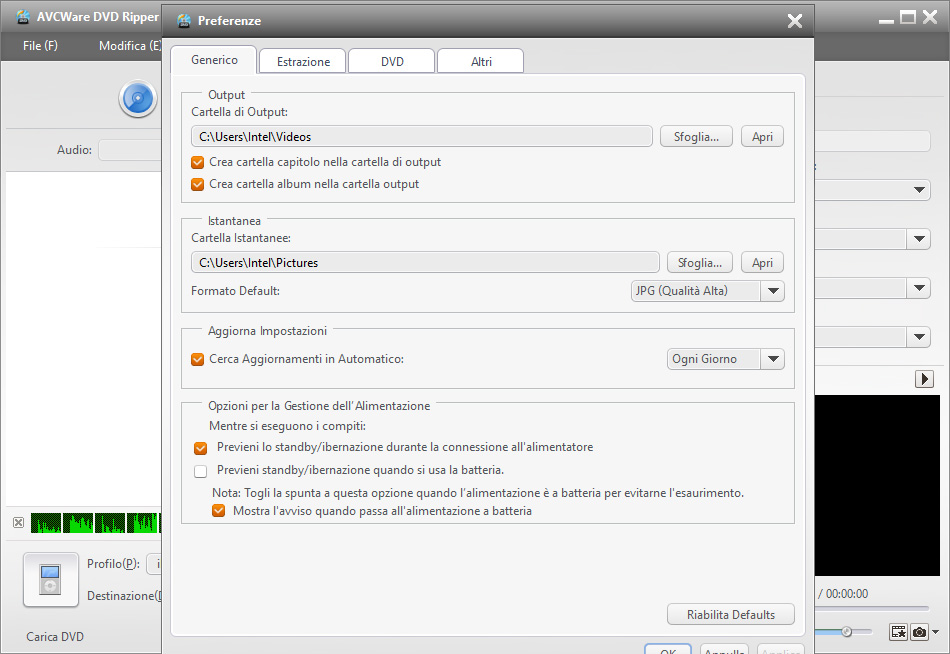The image size is (950, 654).
Task: Toggle Cerca Aggiornamenti in Automatico checkbox
Action: pos(198,359)
